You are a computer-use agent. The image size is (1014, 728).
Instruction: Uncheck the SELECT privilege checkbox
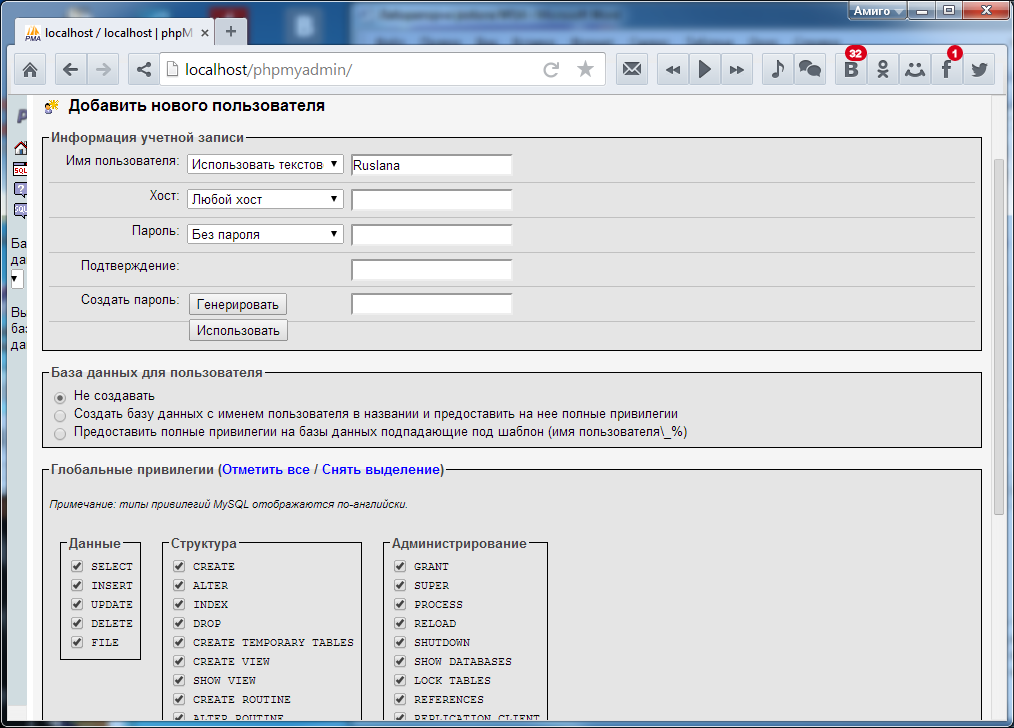[77, 566]
